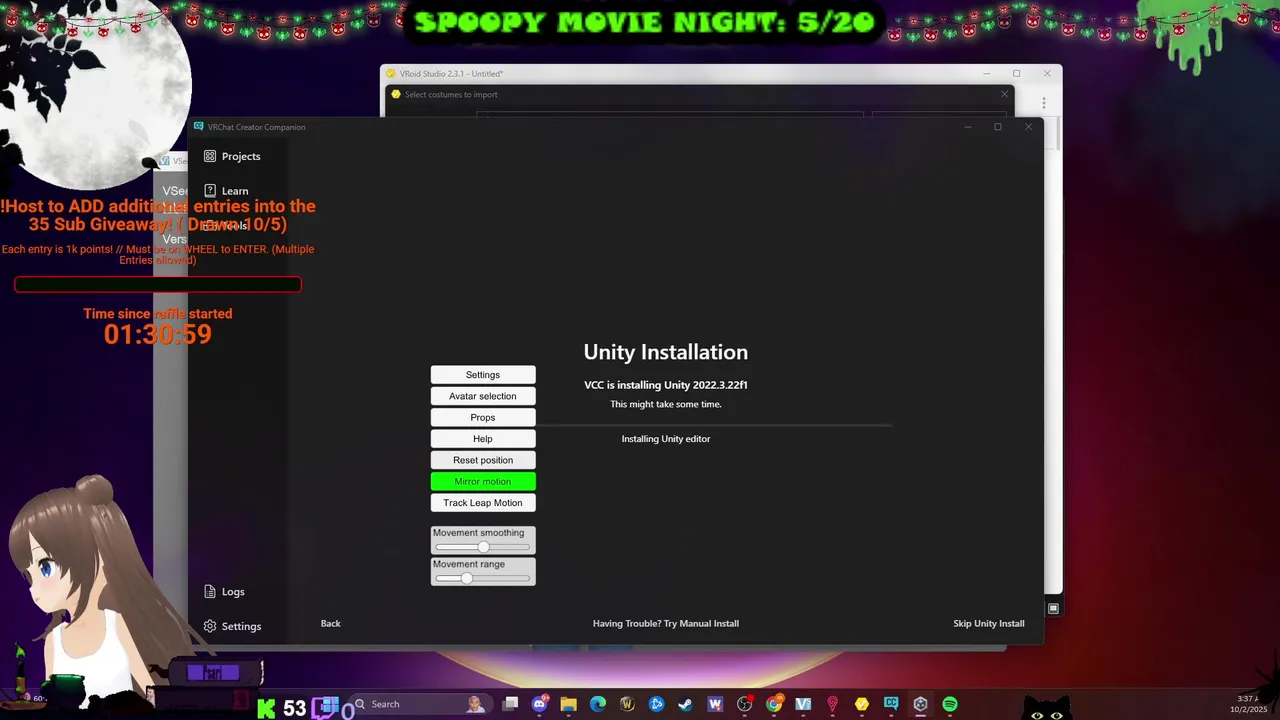The width and height of the screenshot is (1280, 720).
Task: Open Spotify from the taskbar
Action: pyautogui.click(x=950, y=704)
